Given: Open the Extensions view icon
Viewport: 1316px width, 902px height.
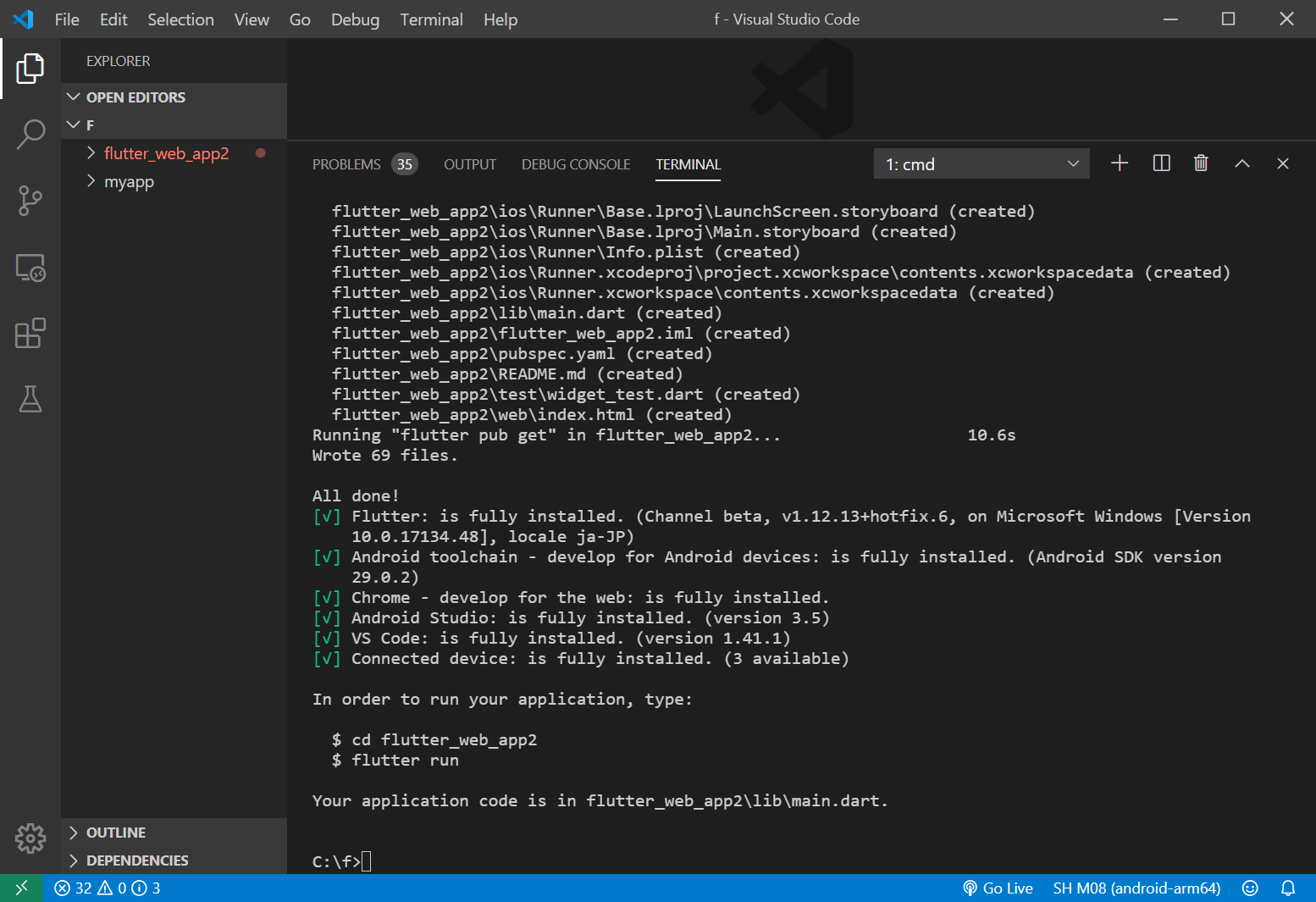Looking at the screenshot, I should coord(30,334).
